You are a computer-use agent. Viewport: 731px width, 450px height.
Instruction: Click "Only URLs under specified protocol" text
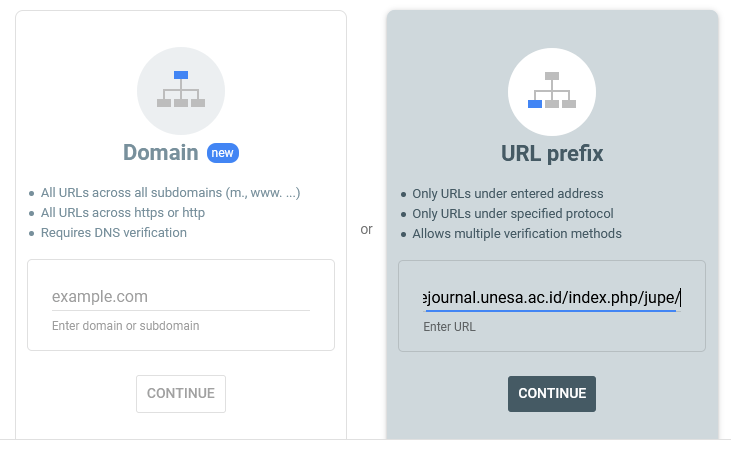[x=513, y=214]
